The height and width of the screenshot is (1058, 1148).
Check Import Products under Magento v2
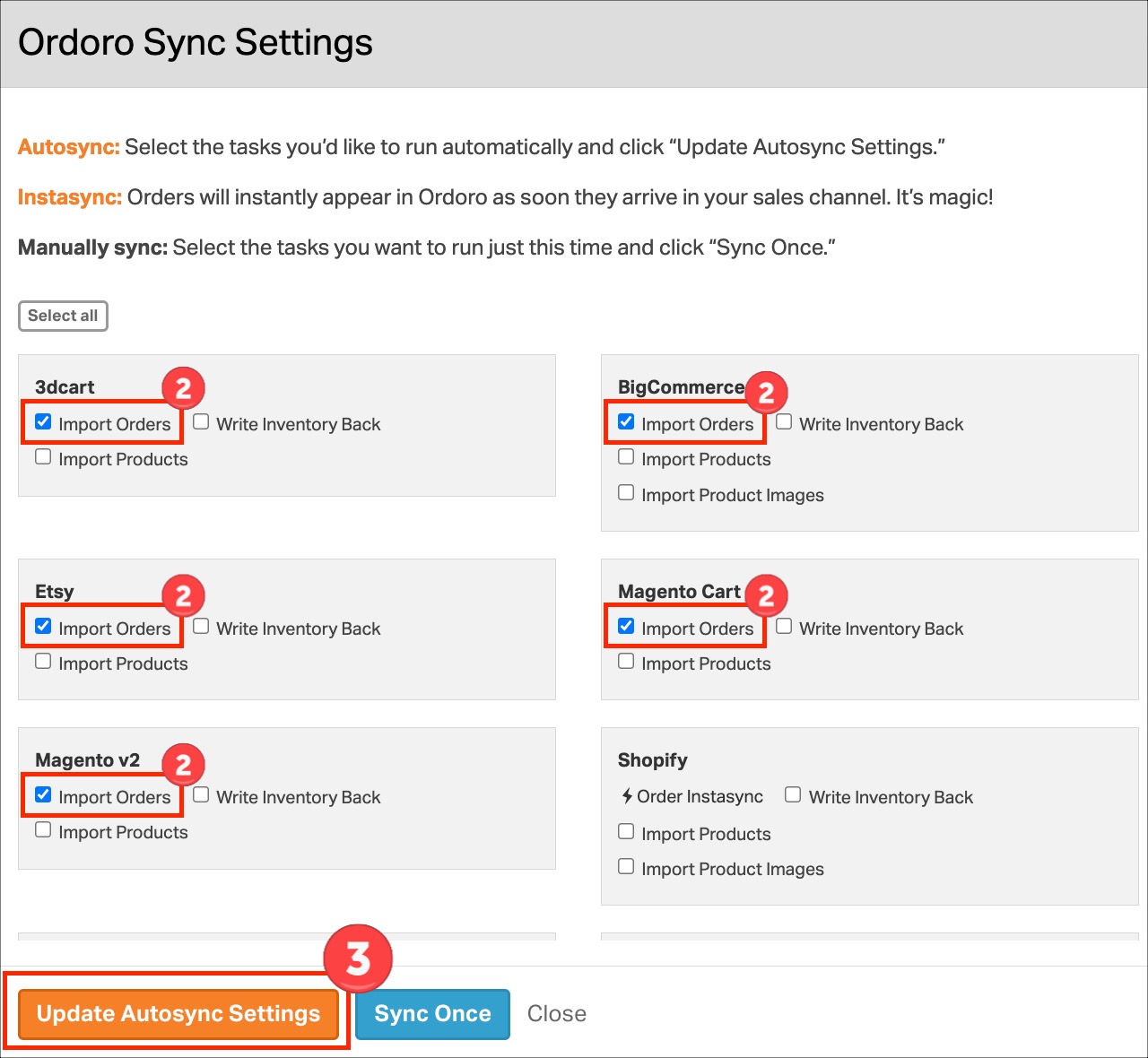[x=43, y=830]
